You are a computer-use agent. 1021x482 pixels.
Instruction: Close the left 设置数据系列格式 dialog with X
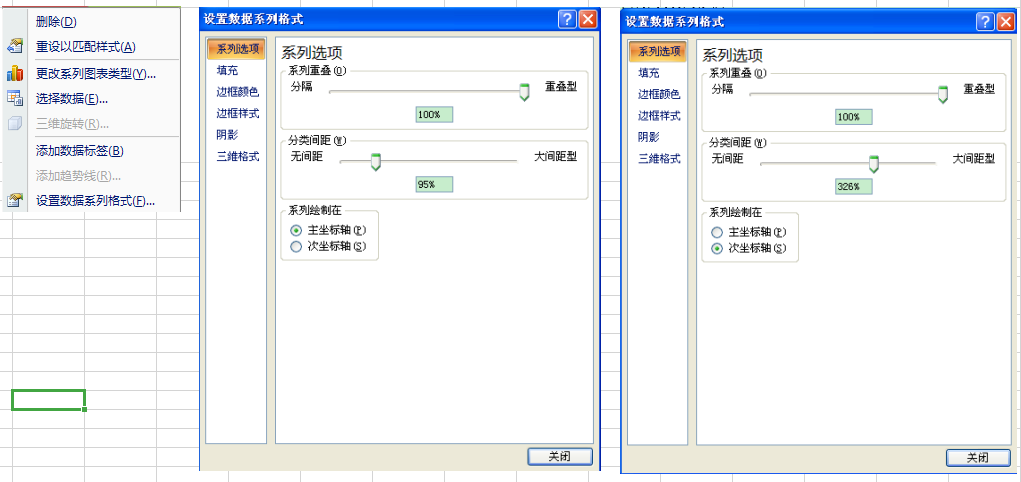click(588, 20)
